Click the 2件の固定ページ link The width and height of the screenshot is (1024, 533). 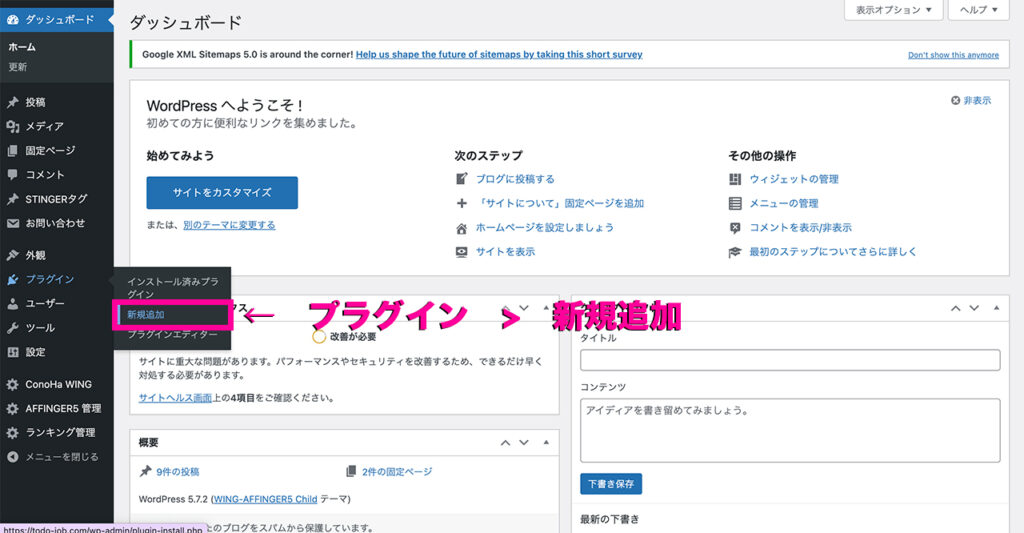tap(397, 472)
